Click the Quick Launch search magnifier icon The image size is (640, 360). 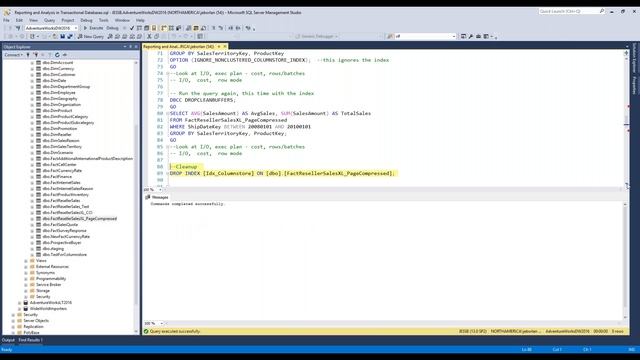[602, 11]
